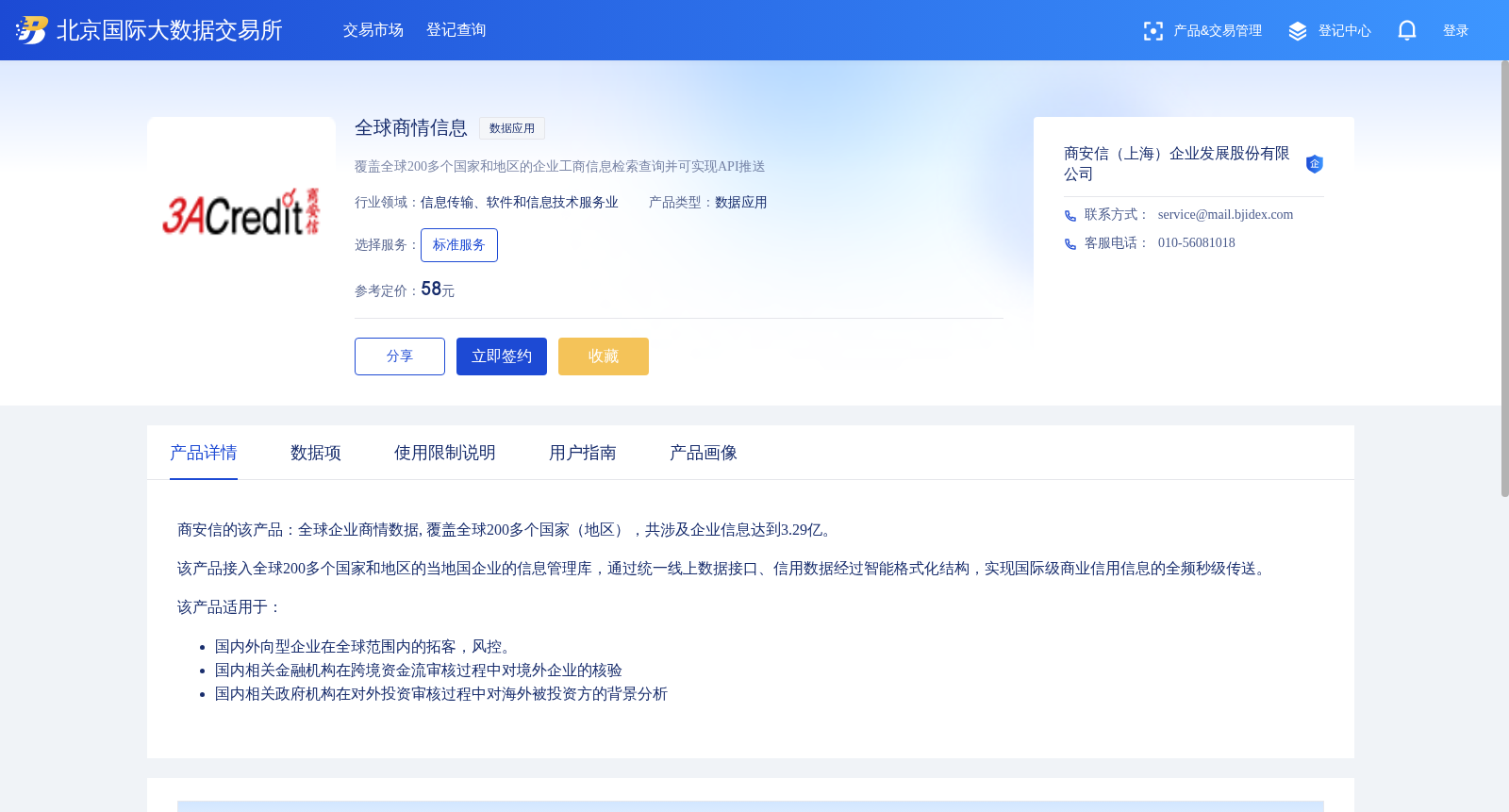The image size is (1509, 812).
Task: Open the 产品&交易管理 scan icon
Action: click(x=1152, y=31)
